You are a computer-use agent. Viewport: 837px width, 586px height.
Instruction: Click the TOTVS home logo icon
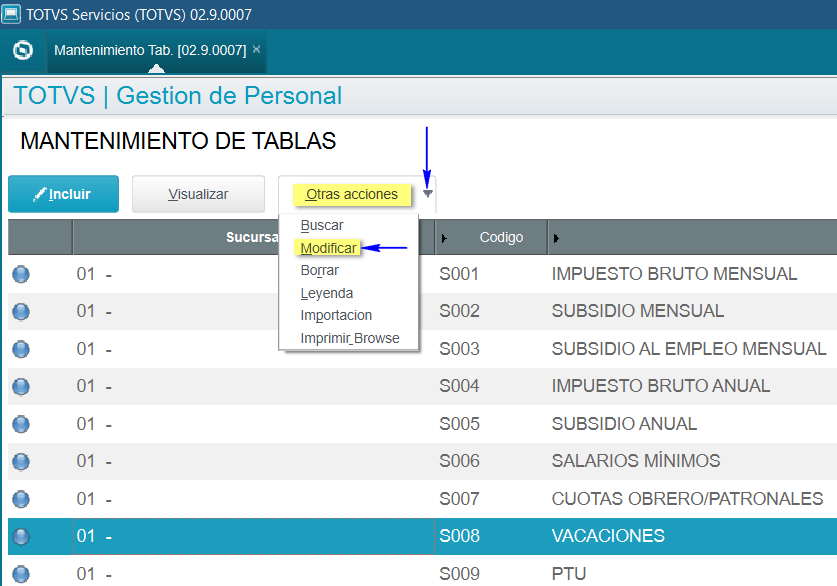click(x=23, y=50)
